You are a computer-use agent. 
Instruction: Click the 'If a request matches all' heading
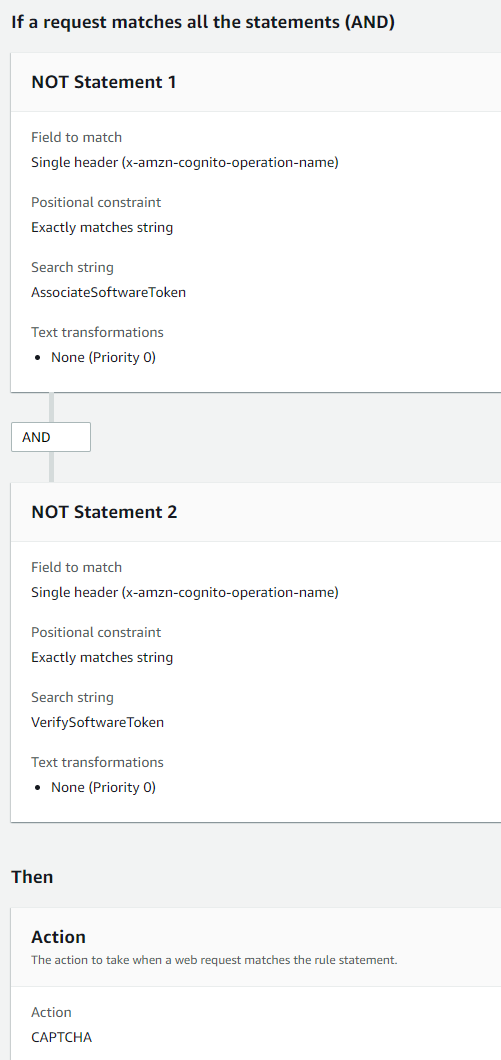204,22
